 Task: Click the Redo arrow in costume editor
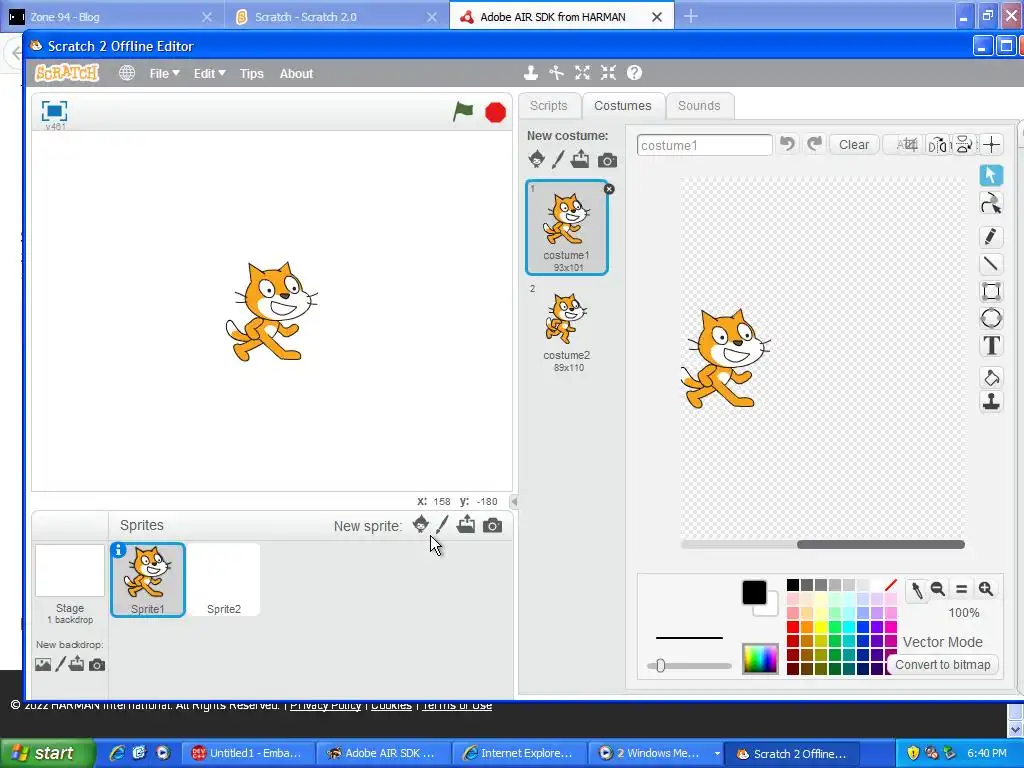(814, 144)
